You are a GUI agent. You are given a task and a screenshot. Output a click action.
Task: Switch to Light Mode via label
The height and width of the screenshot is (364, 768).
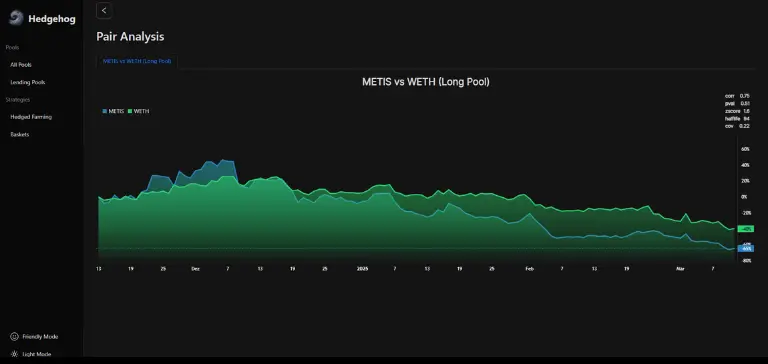pos(37,354)
